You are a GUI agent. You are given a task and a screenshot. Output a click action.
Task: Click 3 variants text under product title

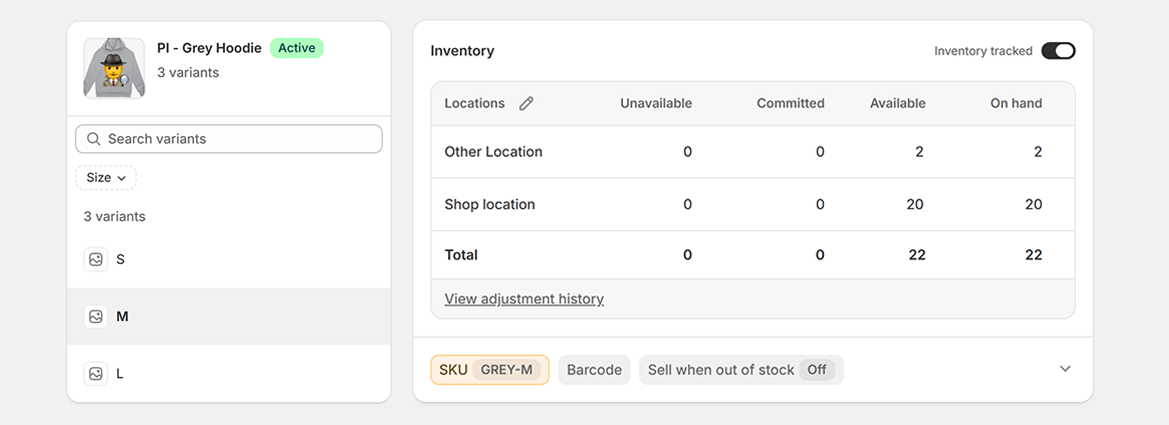(188, 73)
